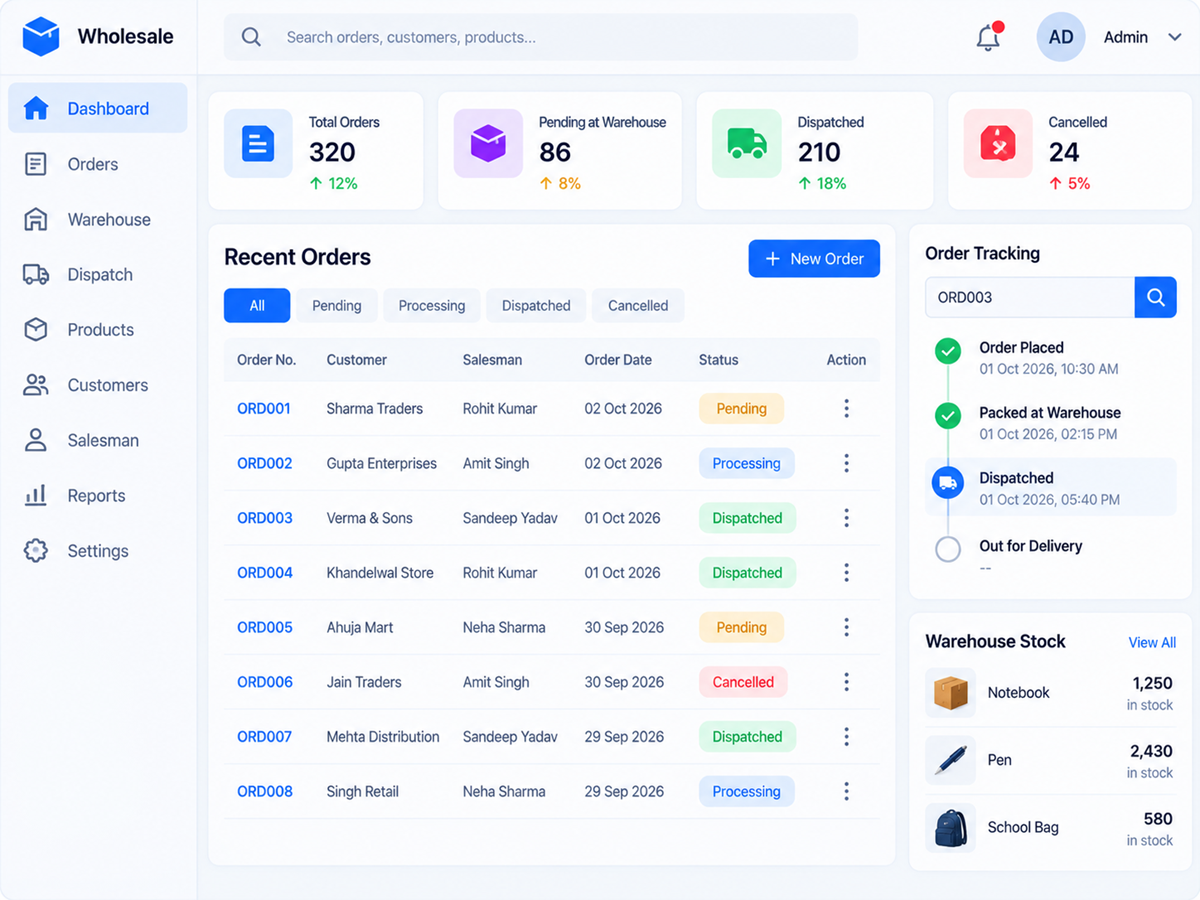Screen dimensions: 1200x900
Task: Open order ORD002 link
Action: (x=265, y=463)
